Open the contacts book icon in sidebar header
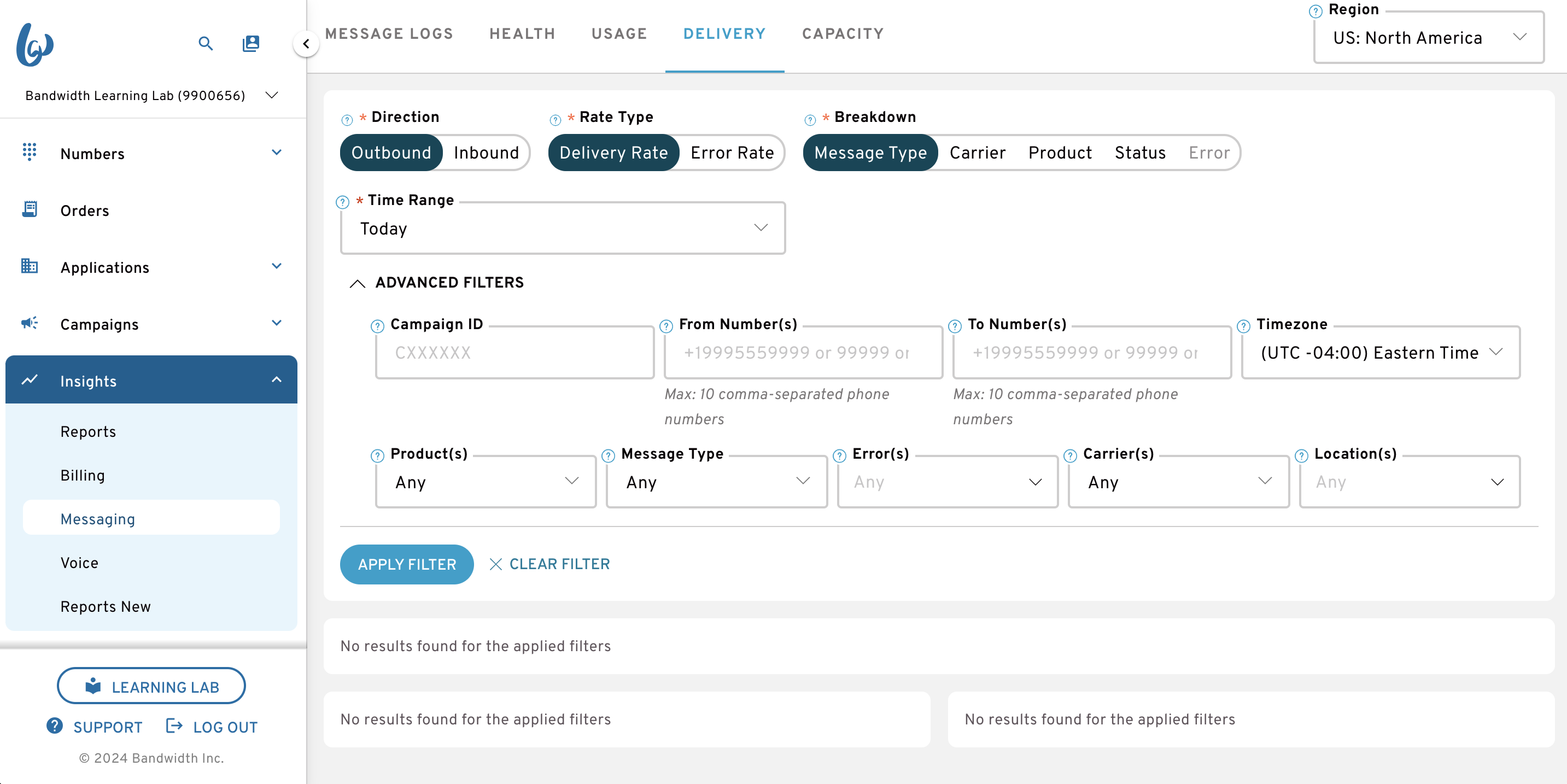This screenshot has width=1567, height=784. pyautogui.click(x=250, y=43)
